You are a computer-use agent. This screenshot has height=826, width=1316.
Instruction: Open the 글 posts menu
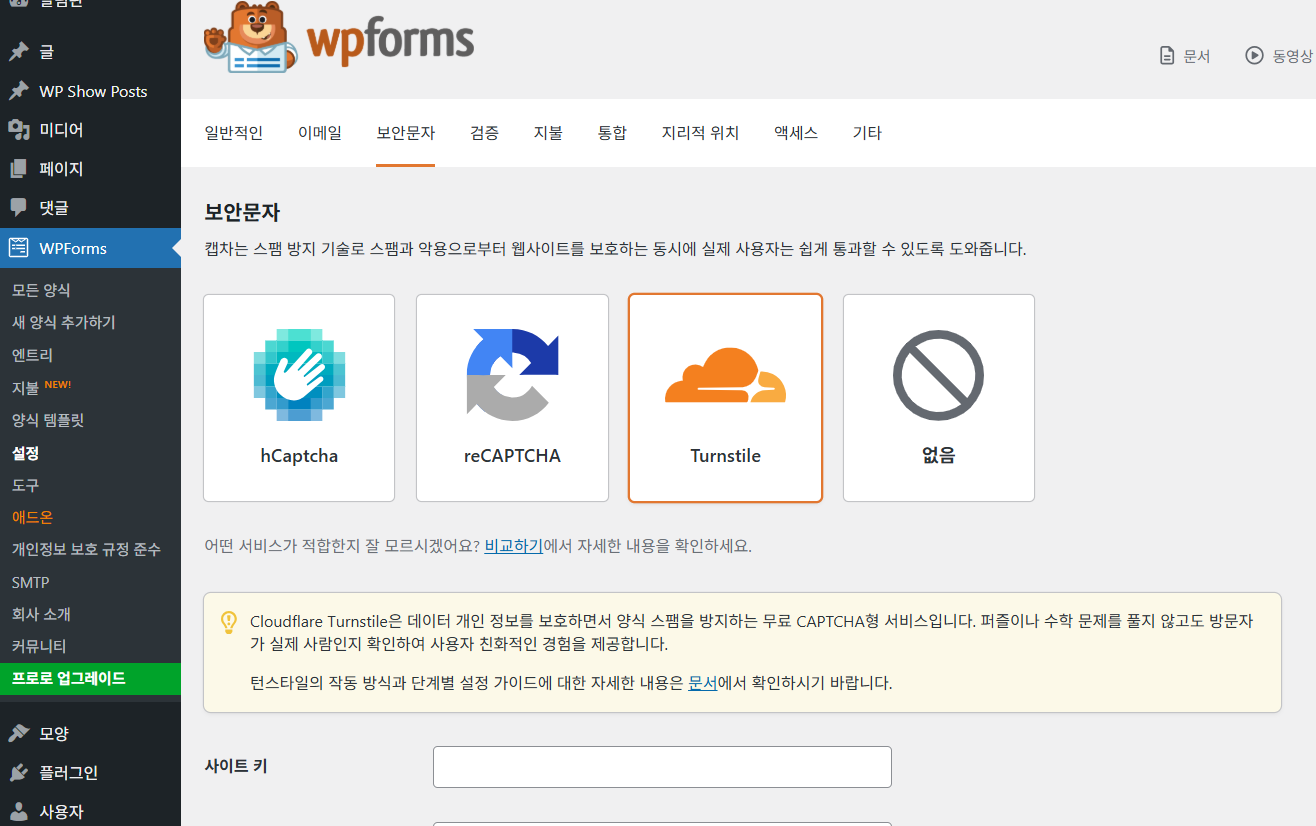point(90,52)
